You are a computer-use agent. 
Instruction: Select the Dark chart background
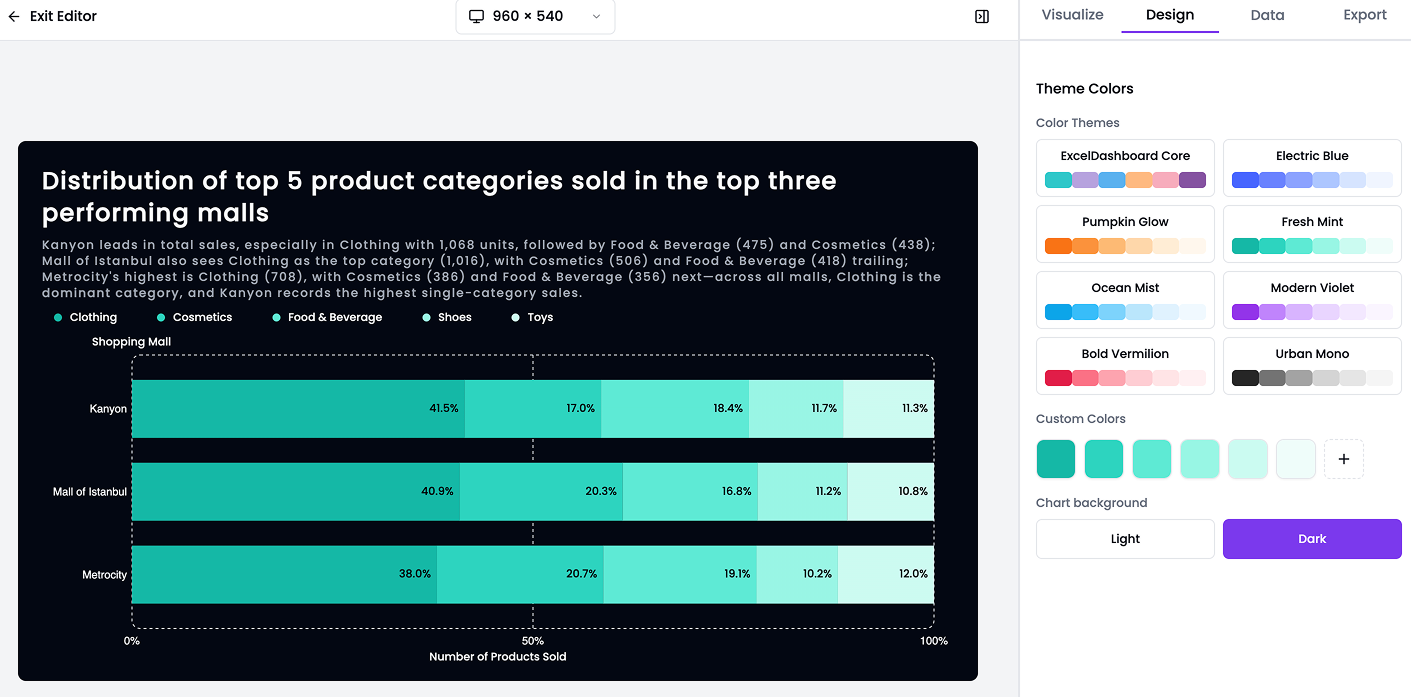1311,538
